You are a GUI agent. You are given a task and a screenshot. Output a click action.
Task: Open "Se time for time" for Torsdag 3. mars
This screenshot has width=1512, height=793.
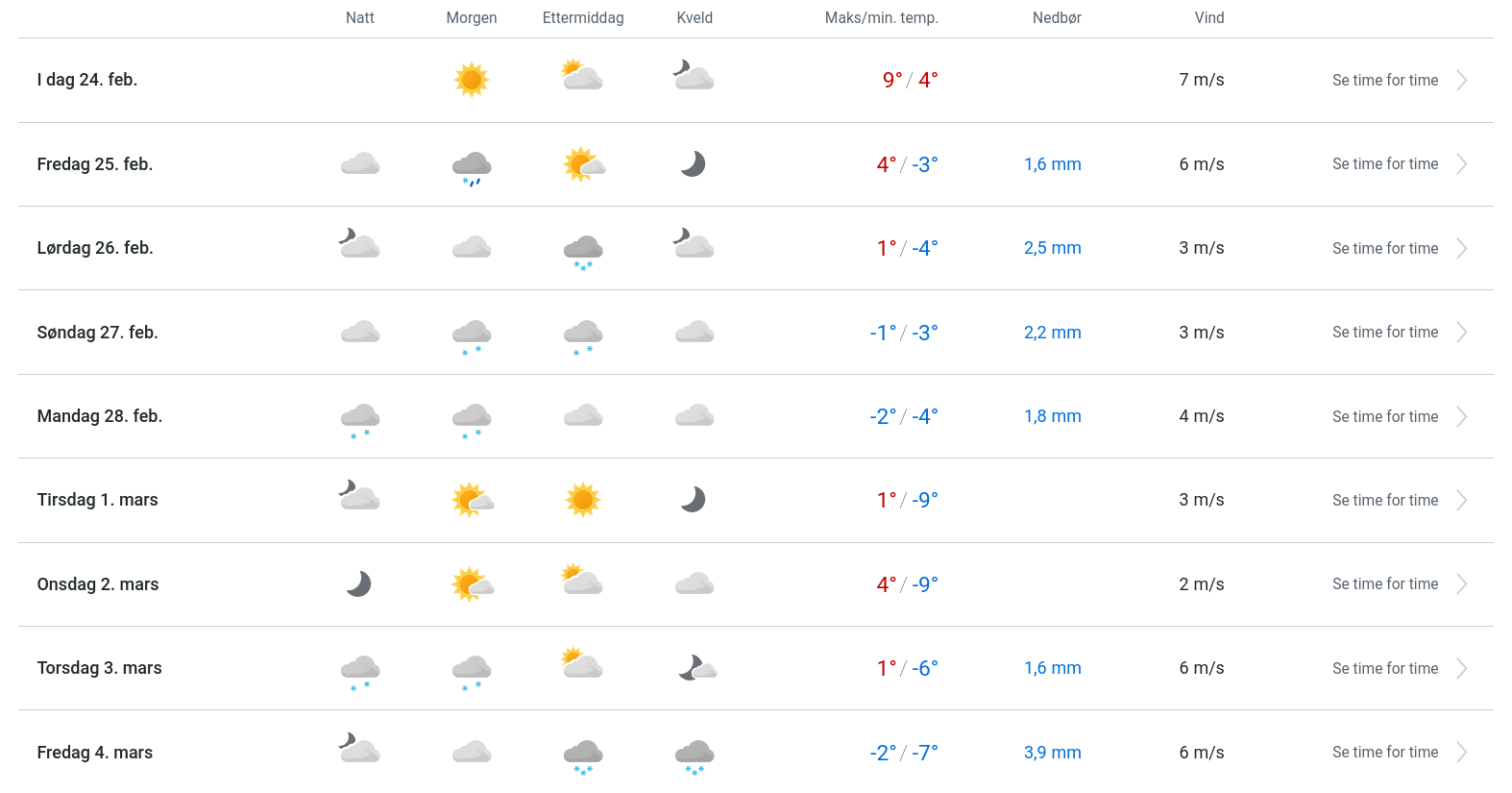1384,668
